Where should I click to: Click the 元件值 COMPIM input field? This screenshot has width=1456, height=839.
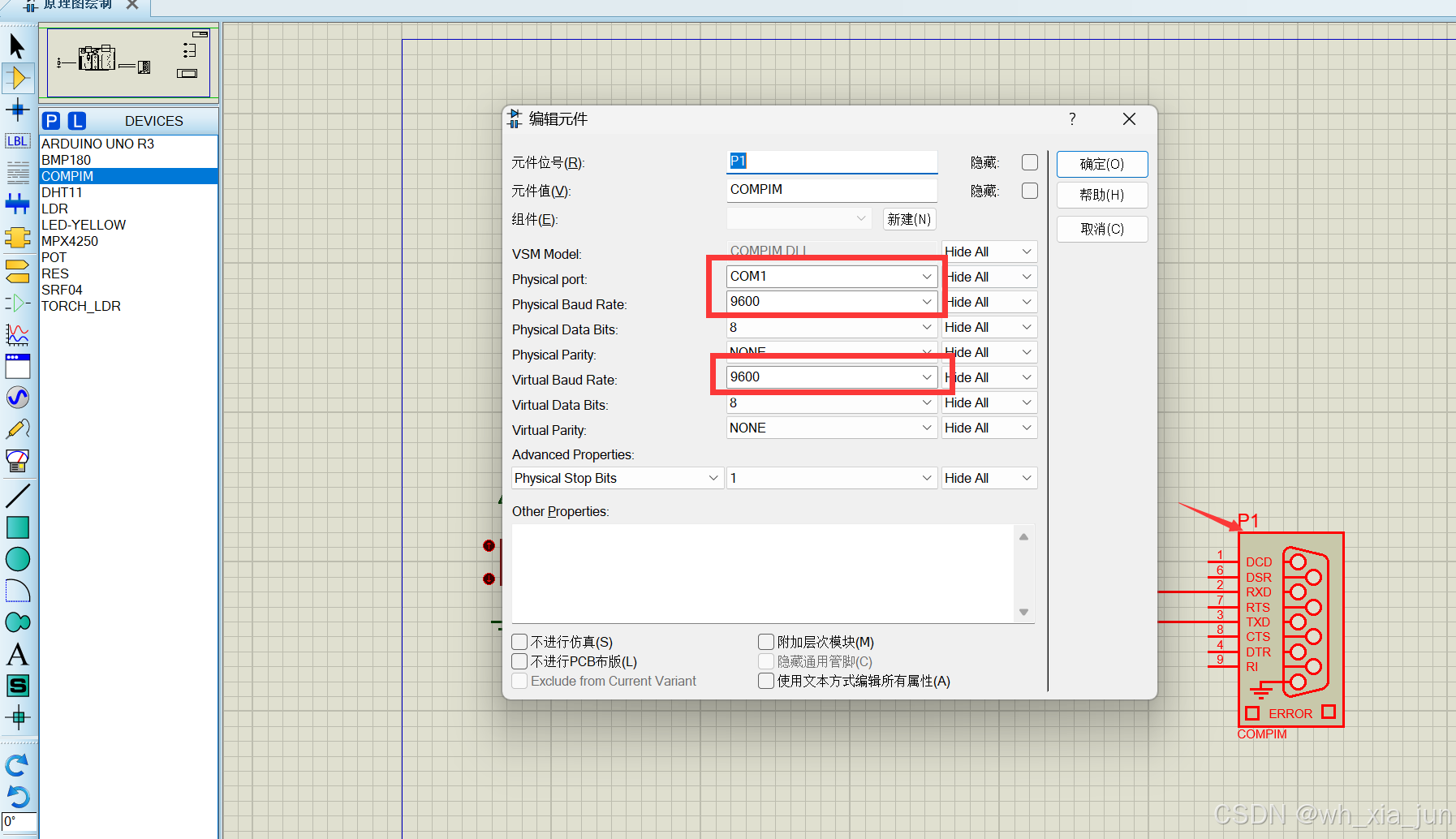(832, 190)
